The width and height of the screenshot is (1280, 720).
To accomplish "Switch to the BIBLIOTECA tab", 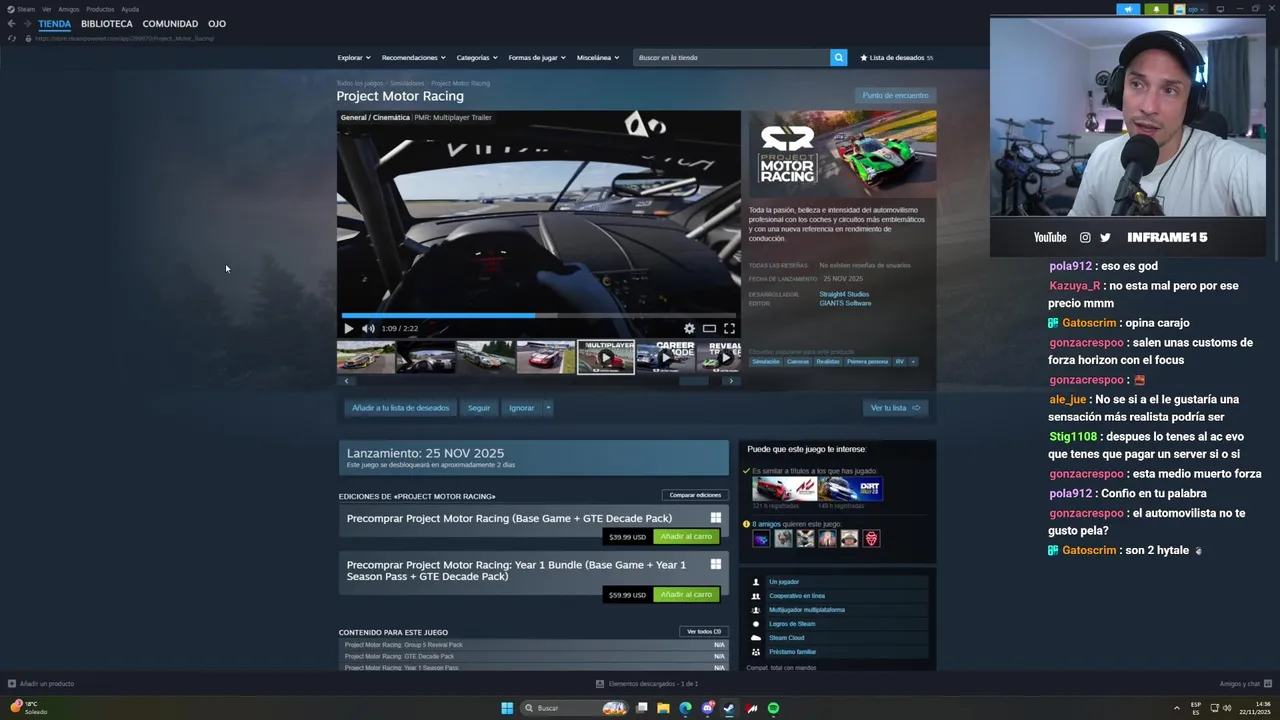I will pos(107,23).
